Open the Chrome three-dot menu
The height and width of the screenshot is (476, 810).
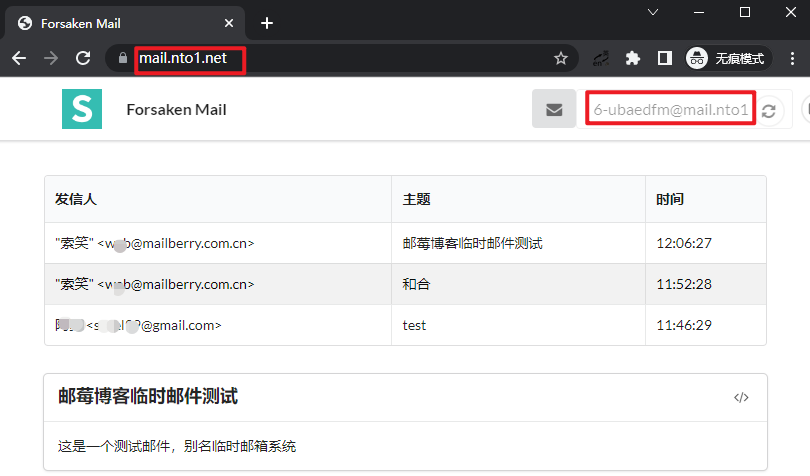pos(792,58)
